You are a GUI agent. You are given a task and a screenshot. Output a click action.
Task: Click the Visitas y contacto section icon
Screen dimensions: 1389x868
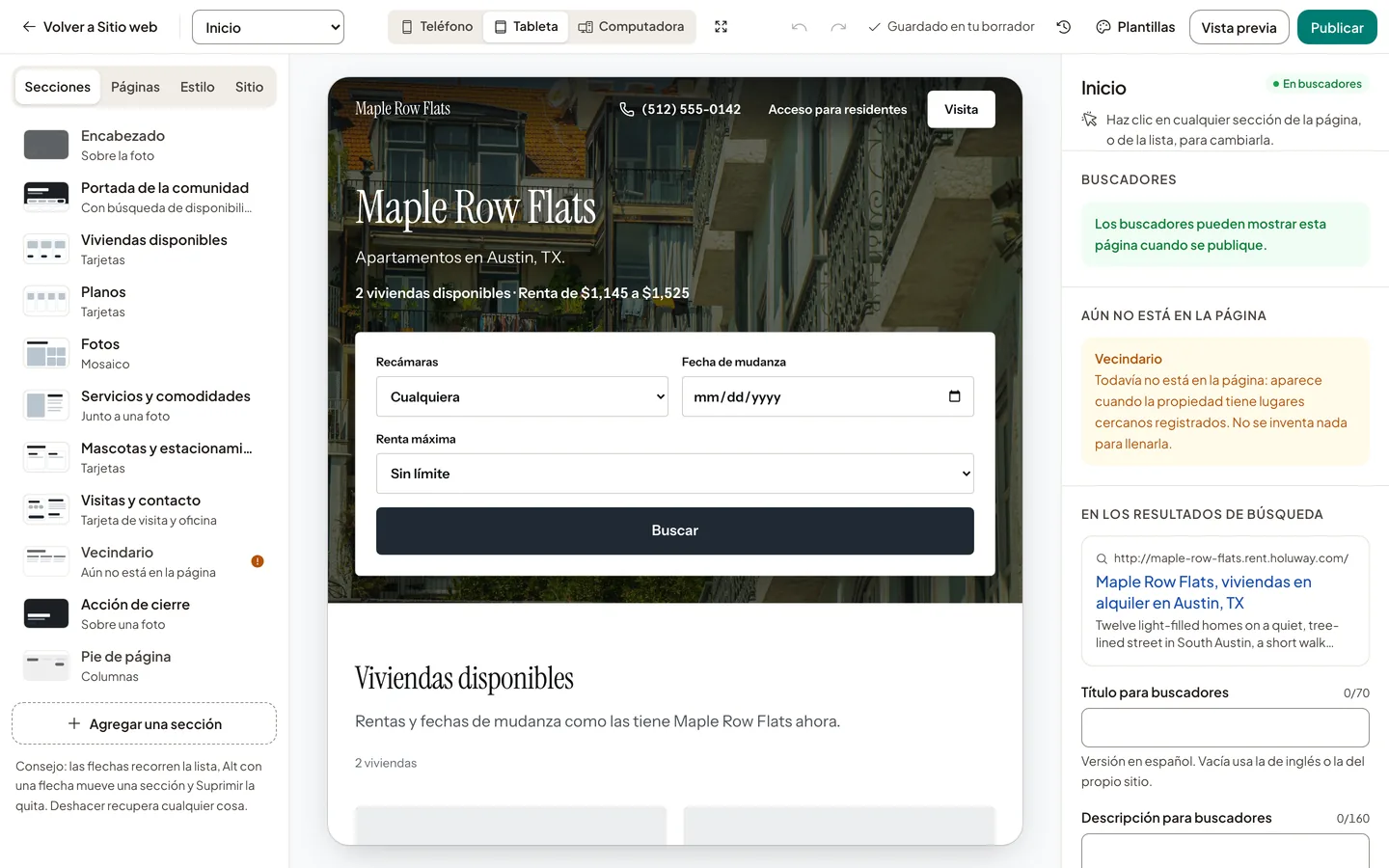pos(46,509)
